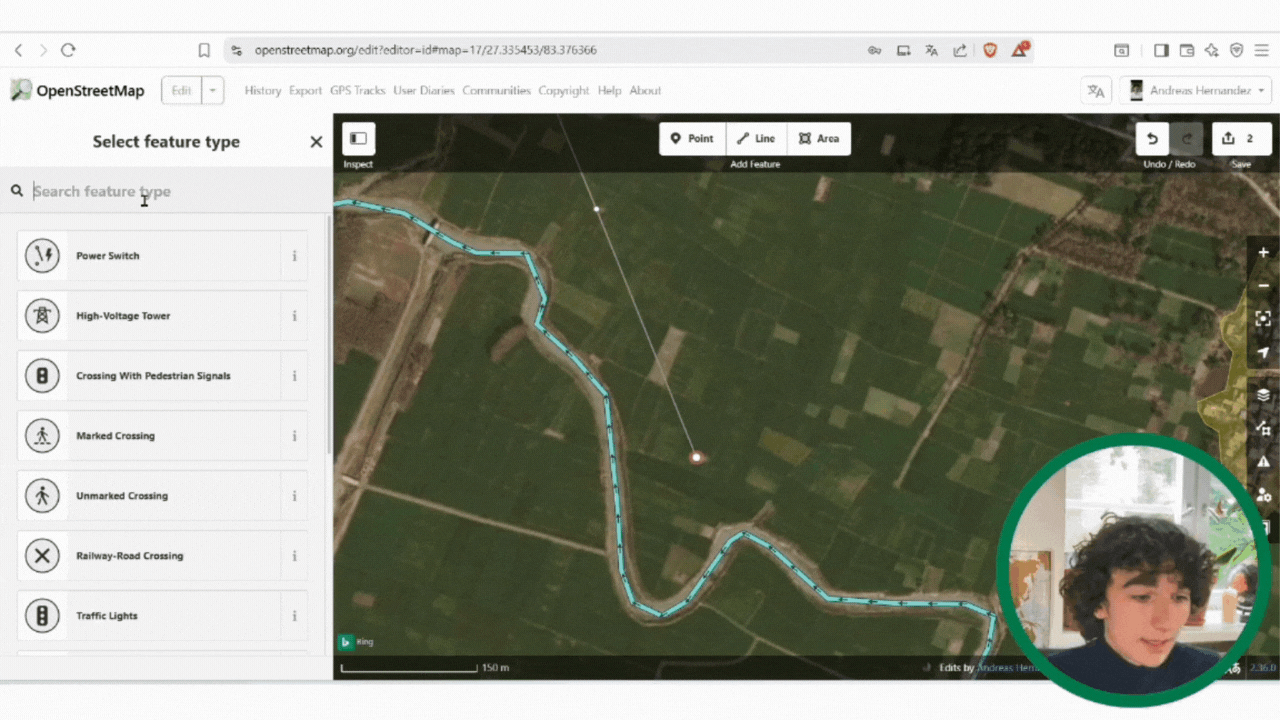Image resolution: width=1280 pixels, height=720 pixels.
Task: Show info for Power Switch
Action: (x=294, y=256)
